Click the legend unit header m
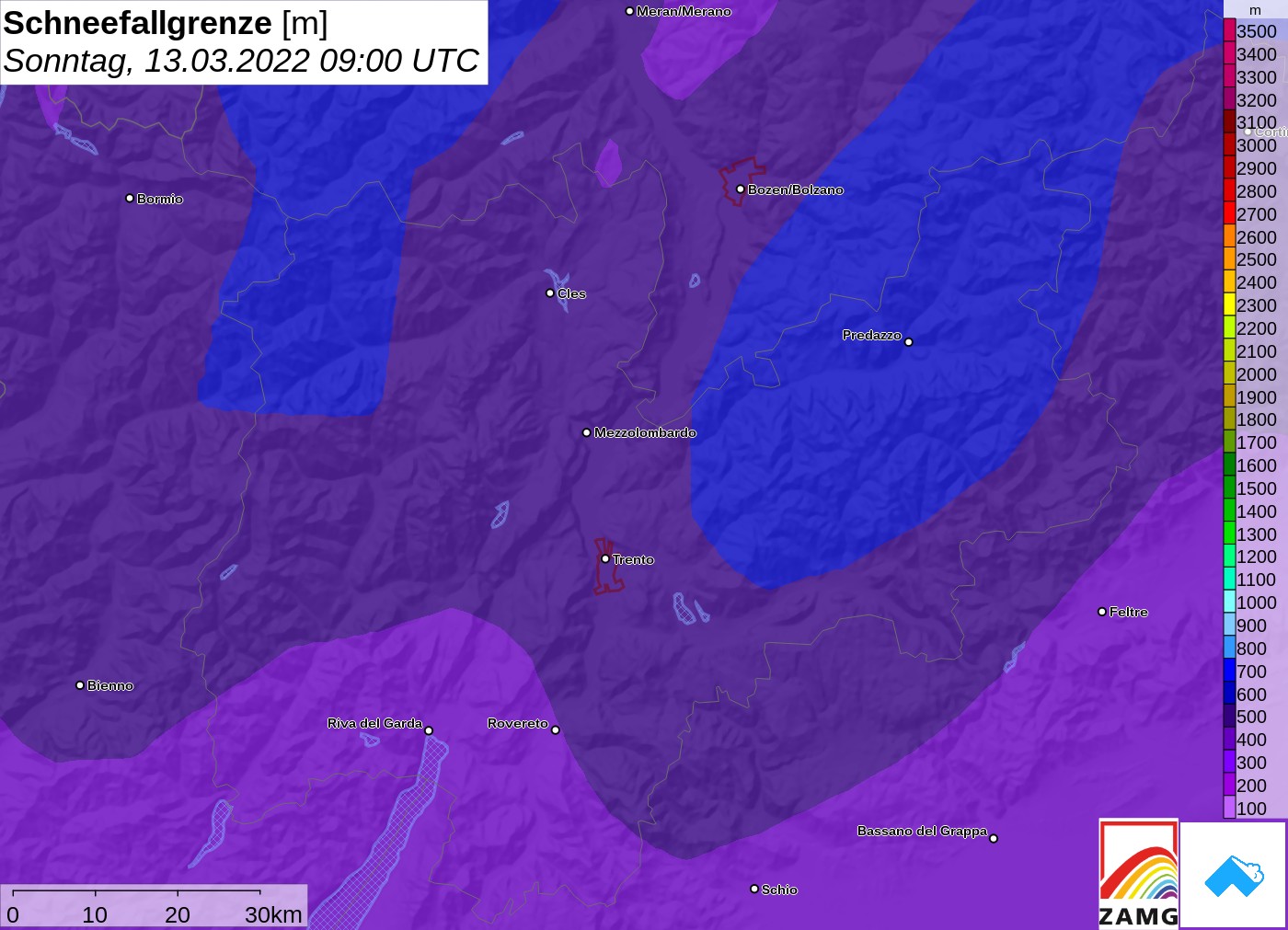This screenshot has width=1288, height=930. coord(1255,10)
